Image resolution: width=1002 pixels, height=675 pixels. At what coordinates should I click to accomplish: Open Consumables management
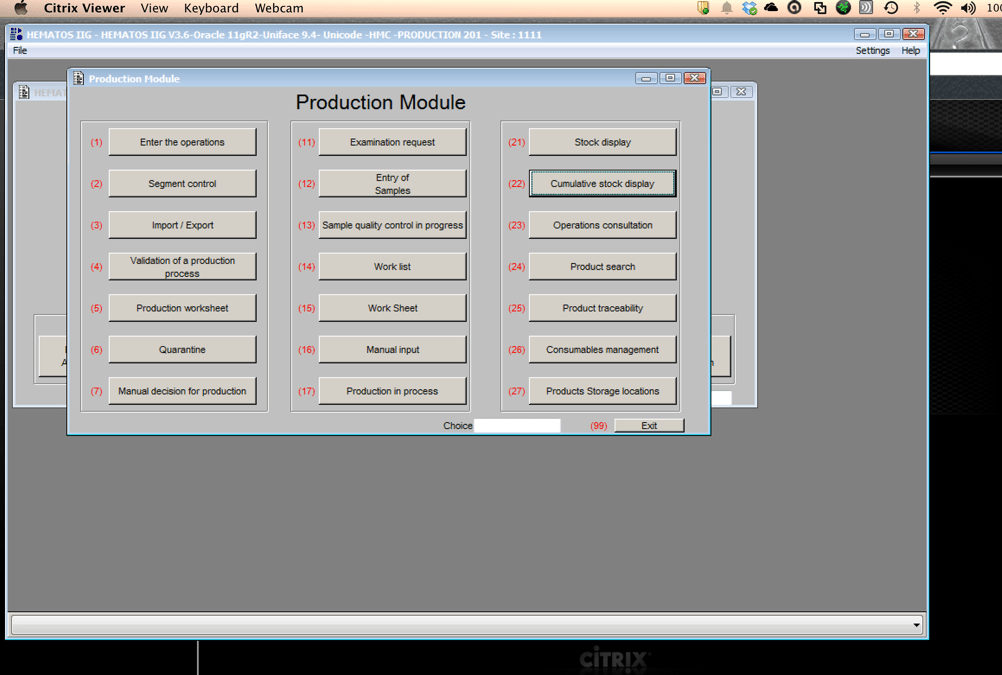tap(602, 350)
